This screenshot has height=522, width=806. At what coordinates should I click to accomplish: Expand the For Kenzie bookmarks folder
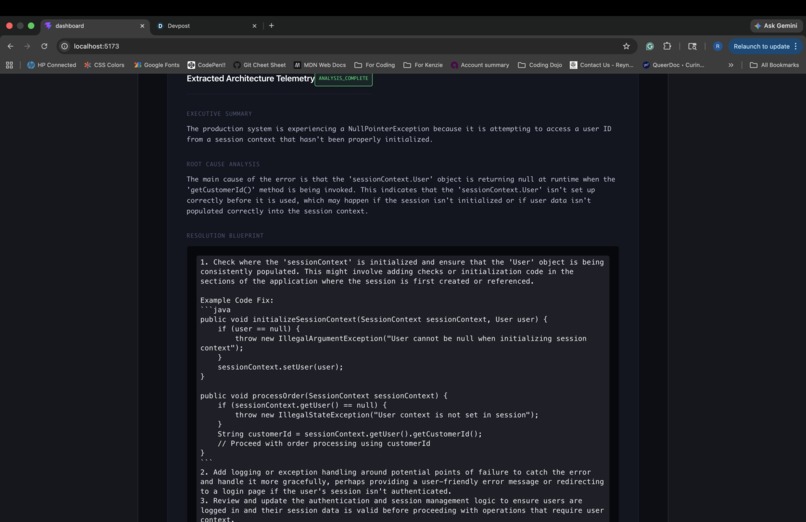(x=423, y=65)
